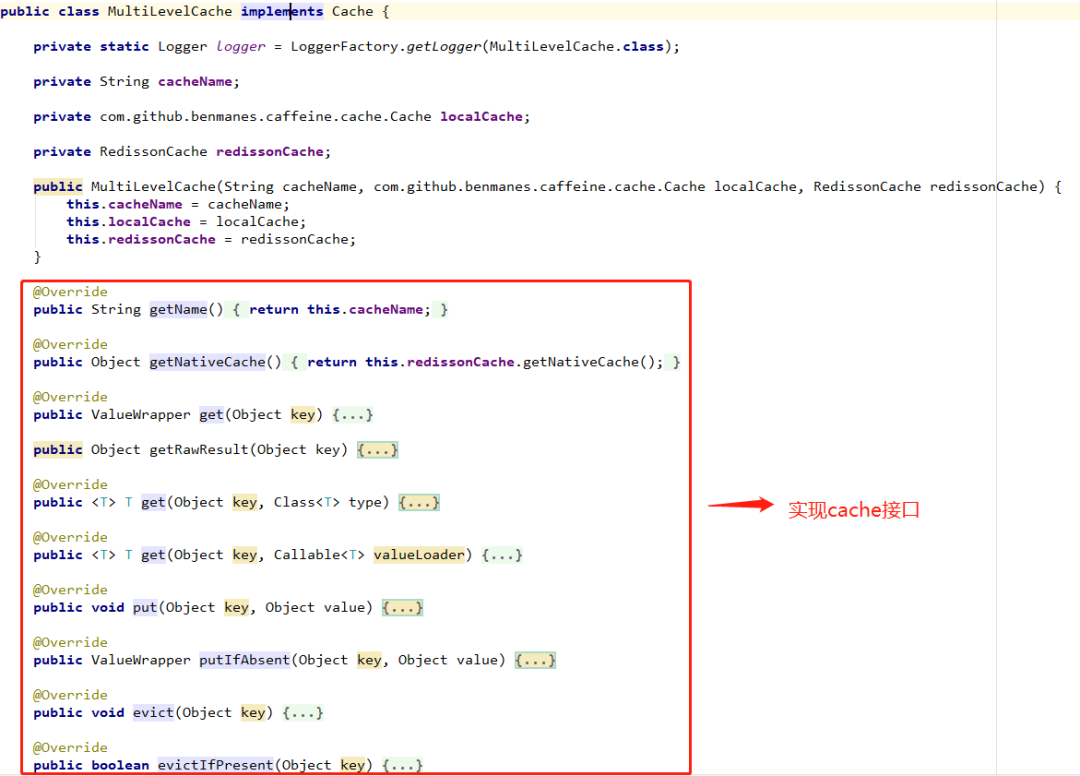The width and height of the screenshot is (1080, 776).
Task: Expand the folded put method body
Action: point(402,607)
